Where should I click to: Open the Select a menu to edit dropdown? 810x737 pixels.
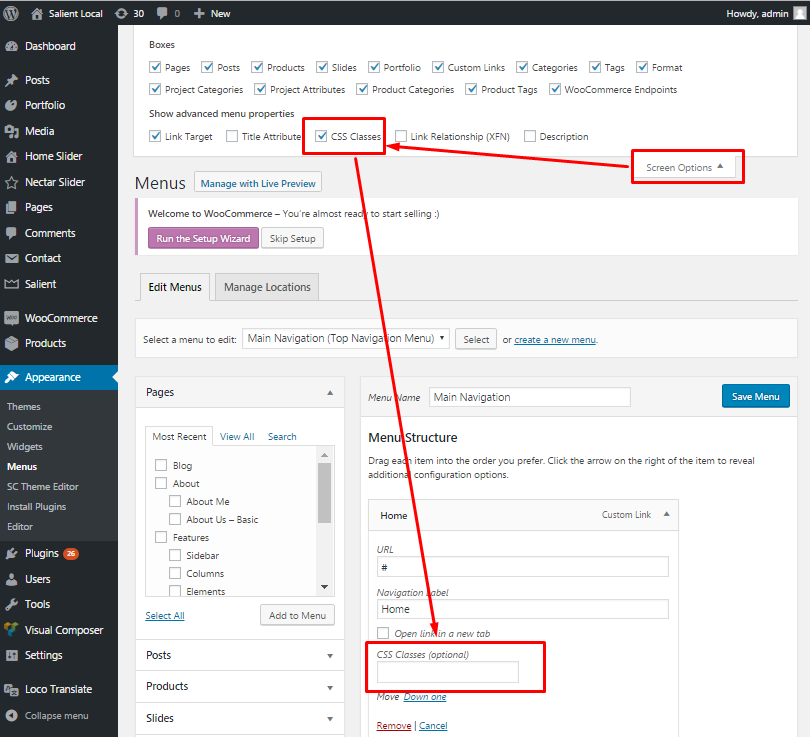click(x=346, y=339)
